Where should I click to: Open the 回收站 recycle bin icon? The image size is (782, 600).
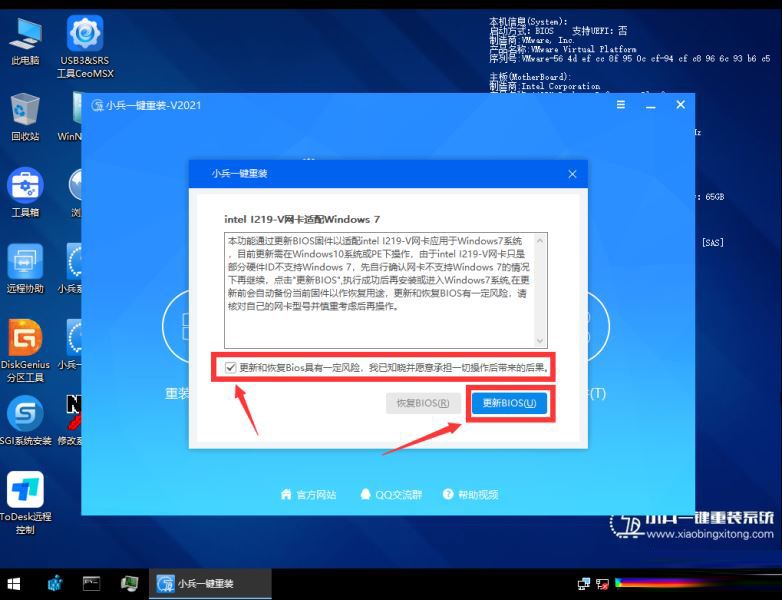coord(25,117)
